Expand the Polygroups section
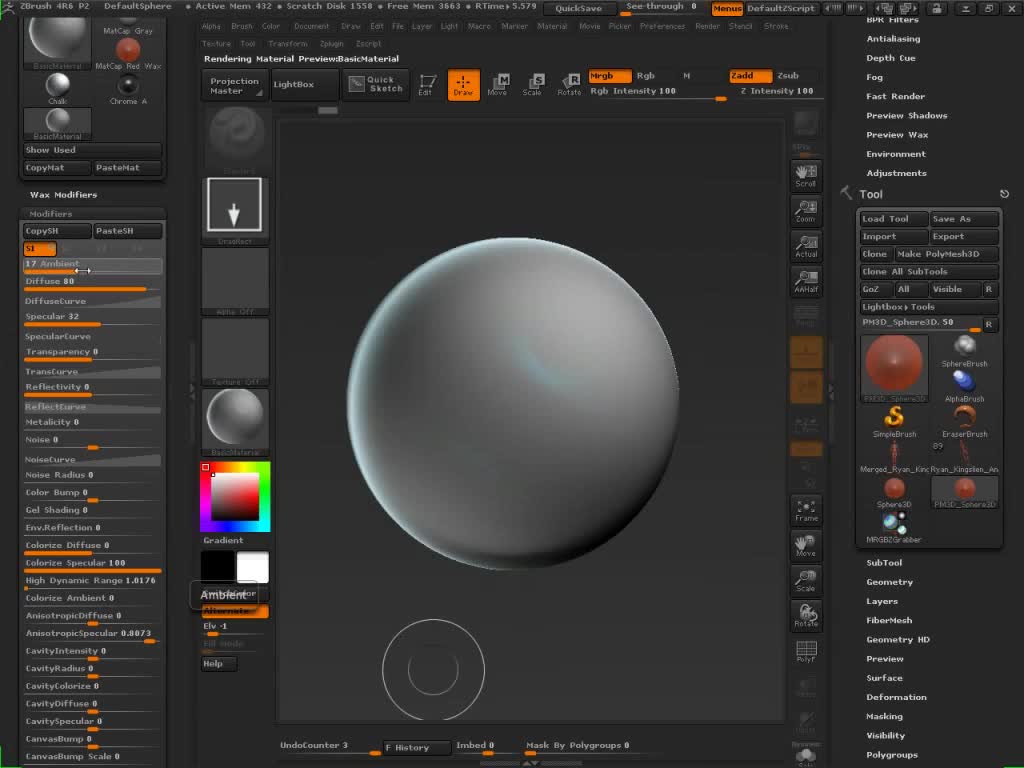Image resolution: width=1024 pixels, height=768 pixels. coord(891,755)
